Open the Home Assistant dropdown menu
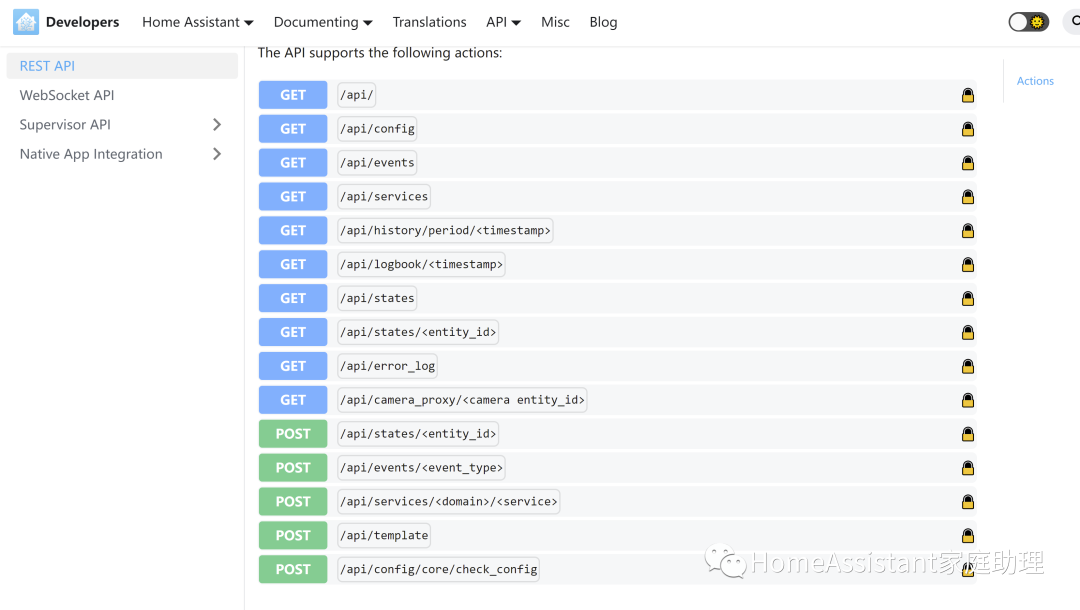This screenshot has height=610, width=1080. tap(198, 22)
